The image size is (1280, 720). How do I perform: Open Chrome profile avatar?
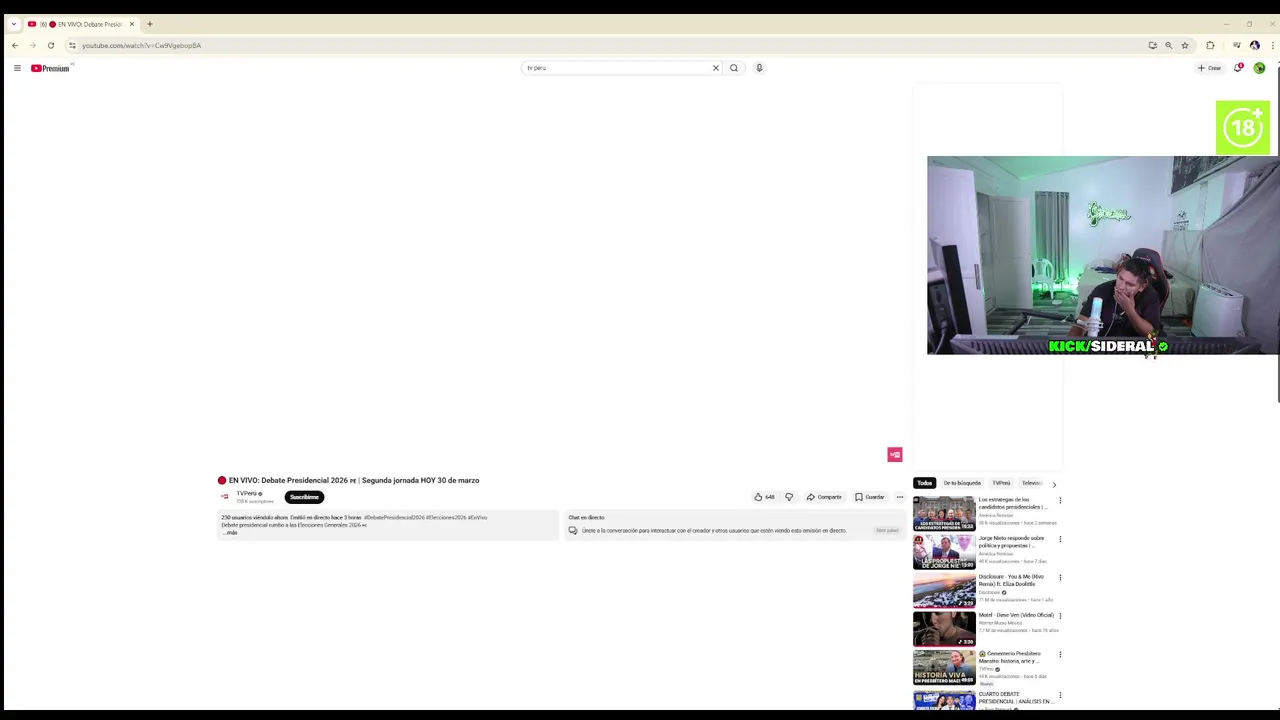(1255, 45)
